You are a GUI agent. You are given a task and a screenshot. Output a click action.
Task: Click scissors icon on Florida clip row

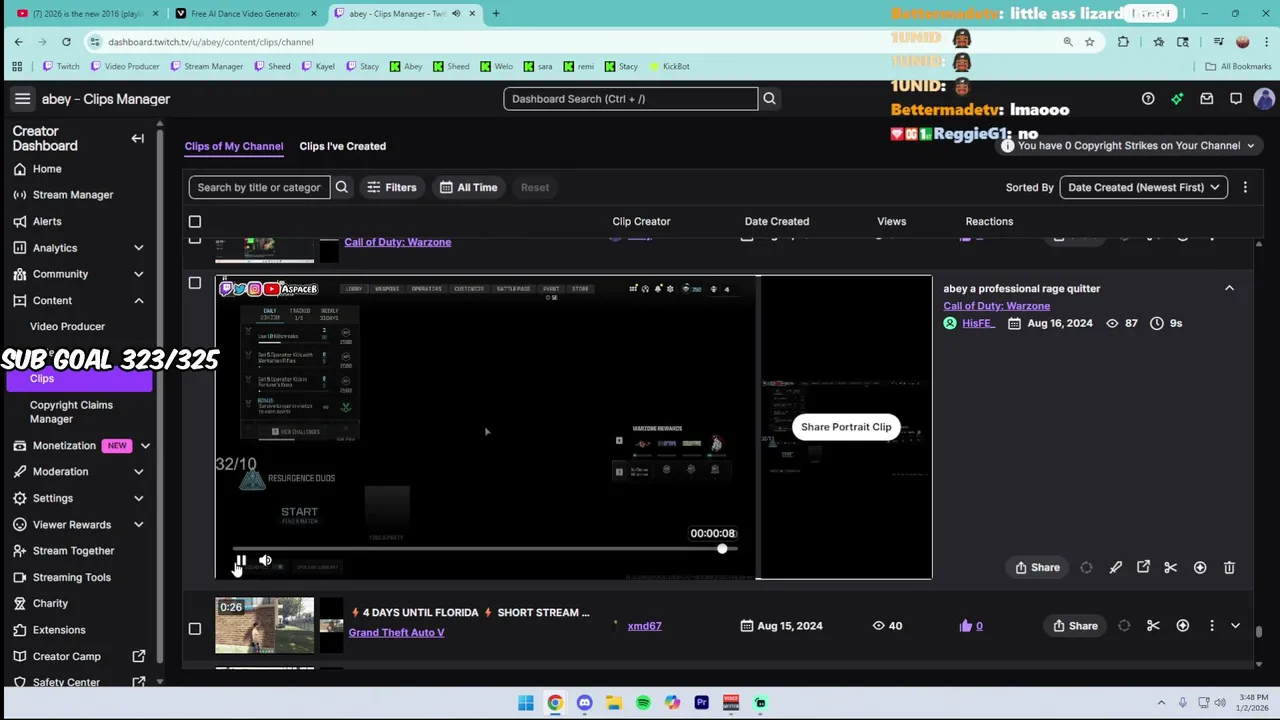click(1153, 626)
